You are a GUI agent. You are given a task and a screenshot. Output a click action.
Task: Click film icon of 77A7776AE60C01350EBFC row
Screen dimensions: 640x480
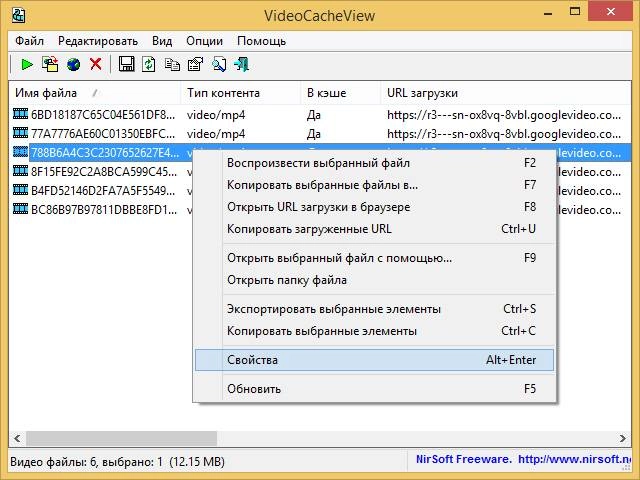(x=20, y=133)
